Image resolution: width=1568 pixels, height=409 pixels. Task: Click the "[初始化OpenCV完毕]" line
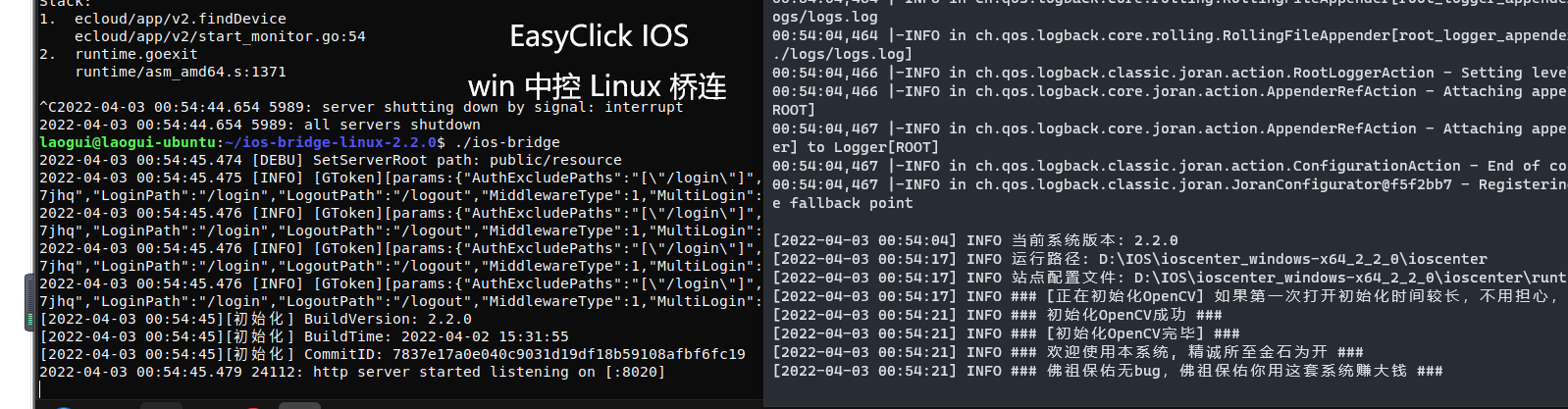pos(1007,333)
